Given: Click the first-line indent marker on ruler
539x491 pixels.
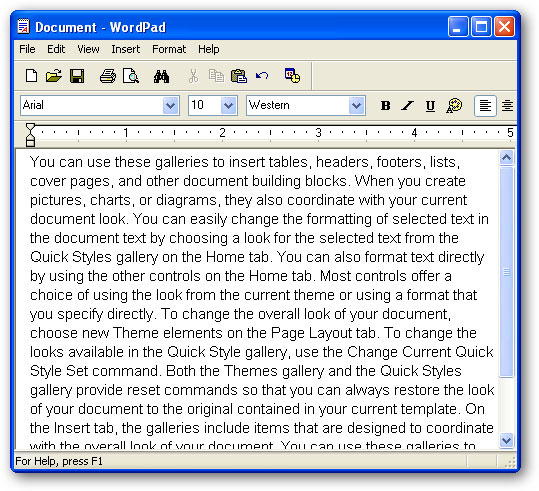Looking at the screenshot, I should 30,127.
